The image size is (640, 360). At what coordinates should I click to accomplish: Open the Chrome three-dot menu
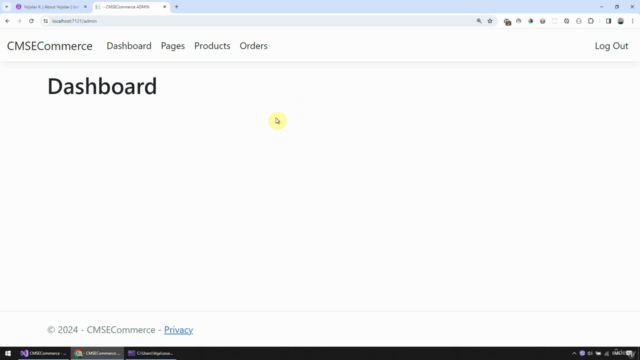(633, 21)
